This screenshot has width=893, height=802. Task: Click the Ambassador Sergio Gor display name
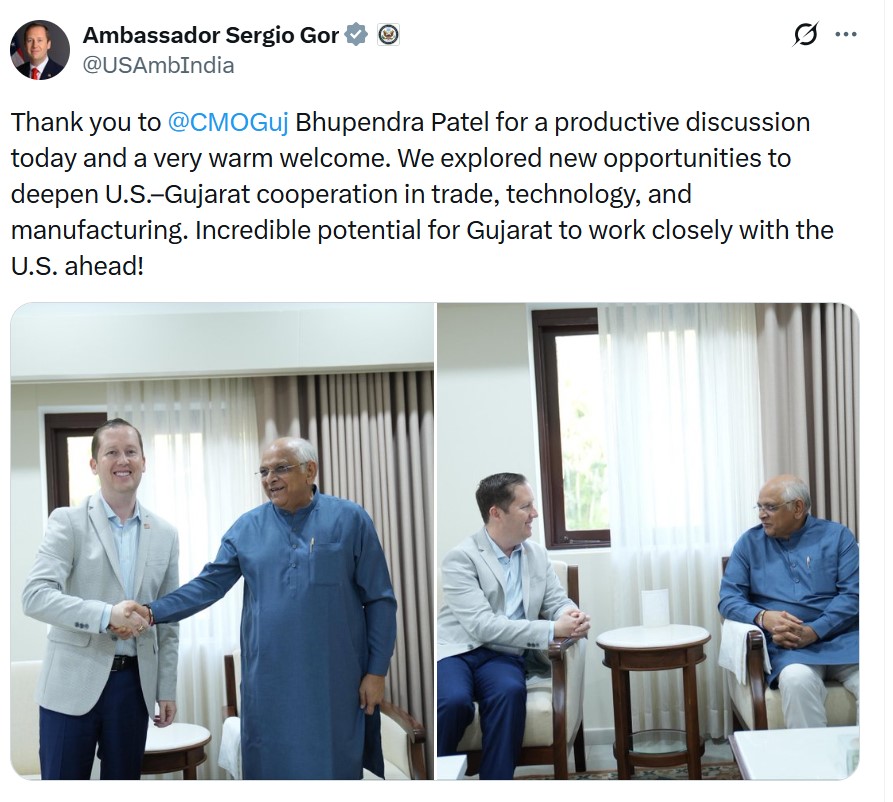211,35
